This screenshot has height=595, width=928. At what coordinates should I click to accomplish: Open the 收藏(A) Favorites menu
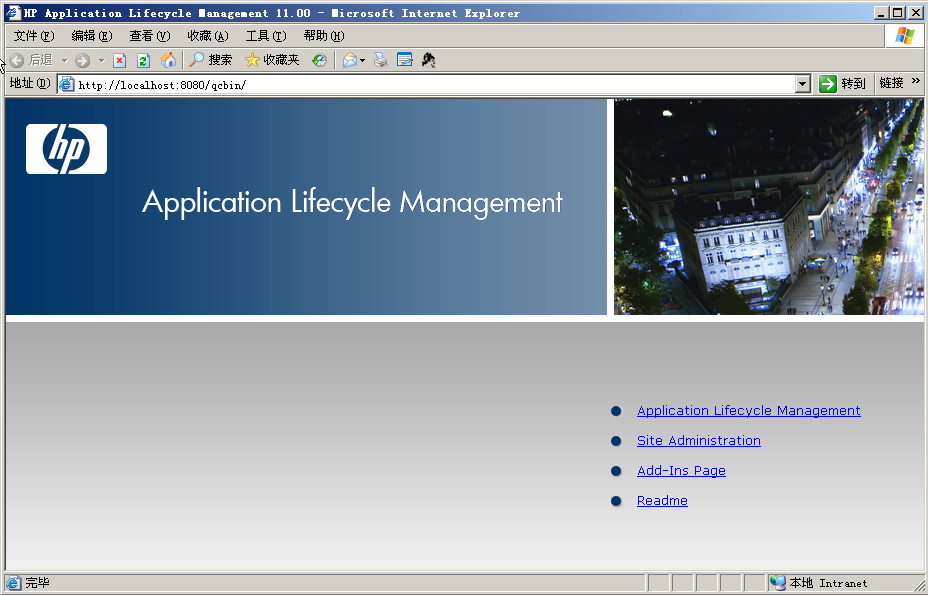click(x=208, y=36)
